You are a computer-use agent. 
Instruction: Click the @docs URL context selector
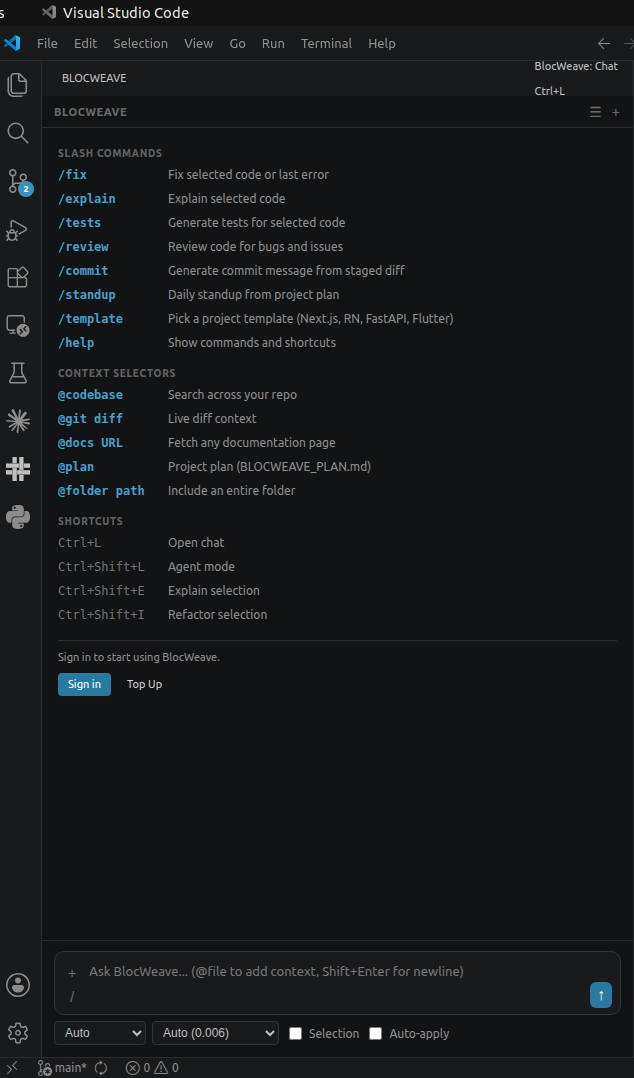point(90,443)
